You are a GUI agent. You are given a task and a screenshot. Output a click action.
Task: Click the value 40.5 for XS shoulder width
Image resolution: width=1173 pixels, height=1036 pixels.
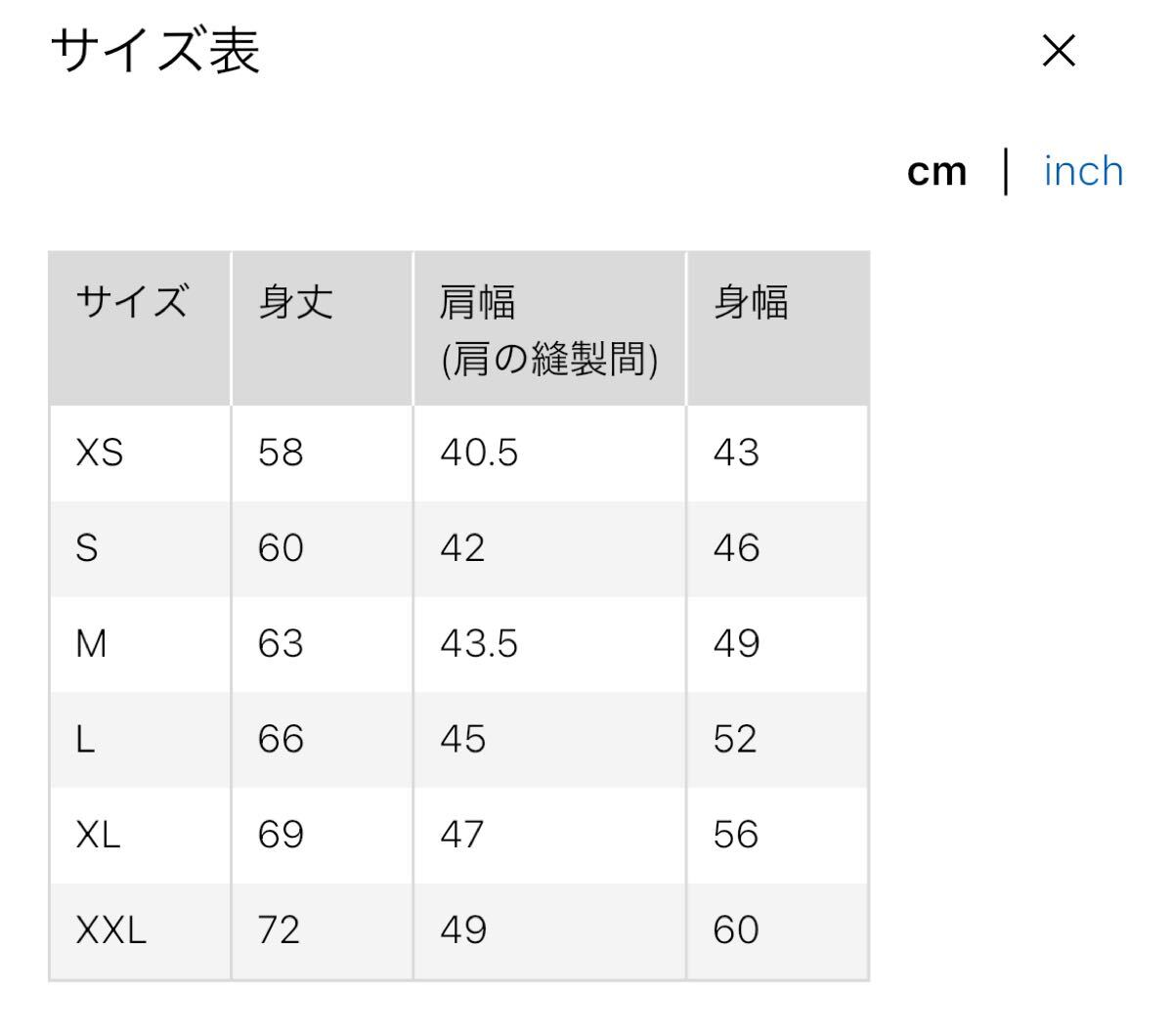pos(477,453)
